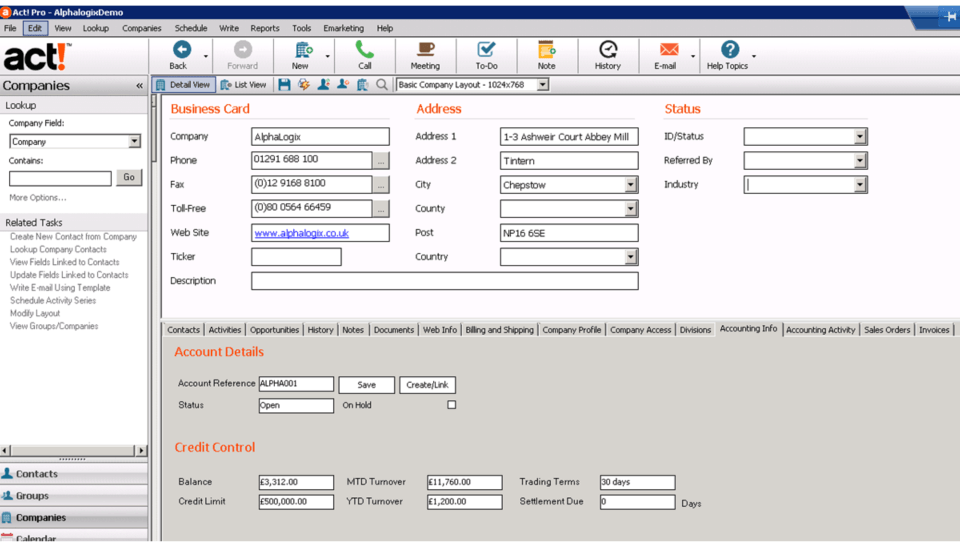The width and height of the screenshot is (960, 550).
Task: Expand the Basic Company Layout dropdown
Action: point(542,85)
